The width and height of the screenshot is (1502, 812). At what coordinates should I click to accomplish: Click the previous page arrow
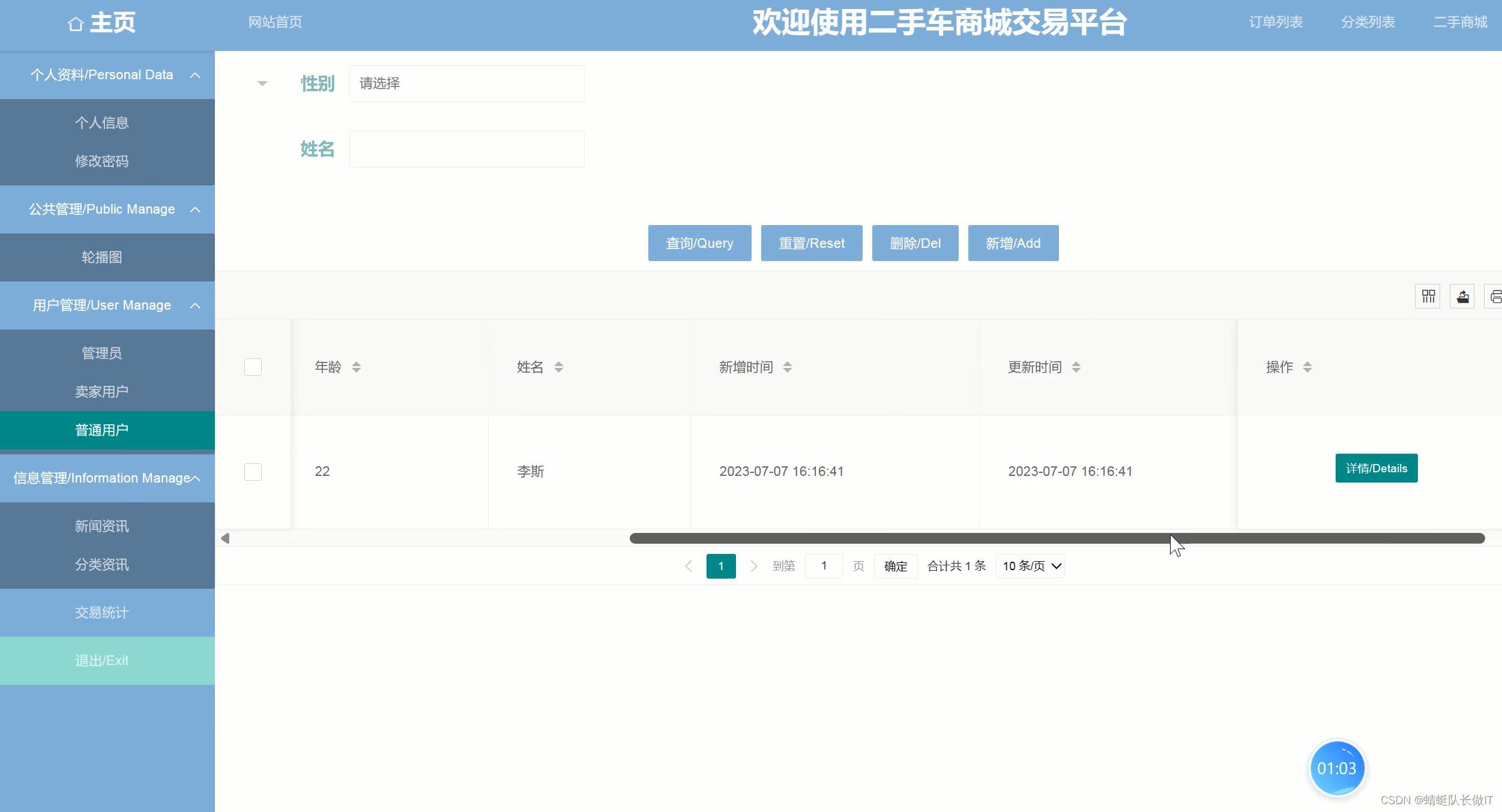pyautogui.click(x=689, y=566)
